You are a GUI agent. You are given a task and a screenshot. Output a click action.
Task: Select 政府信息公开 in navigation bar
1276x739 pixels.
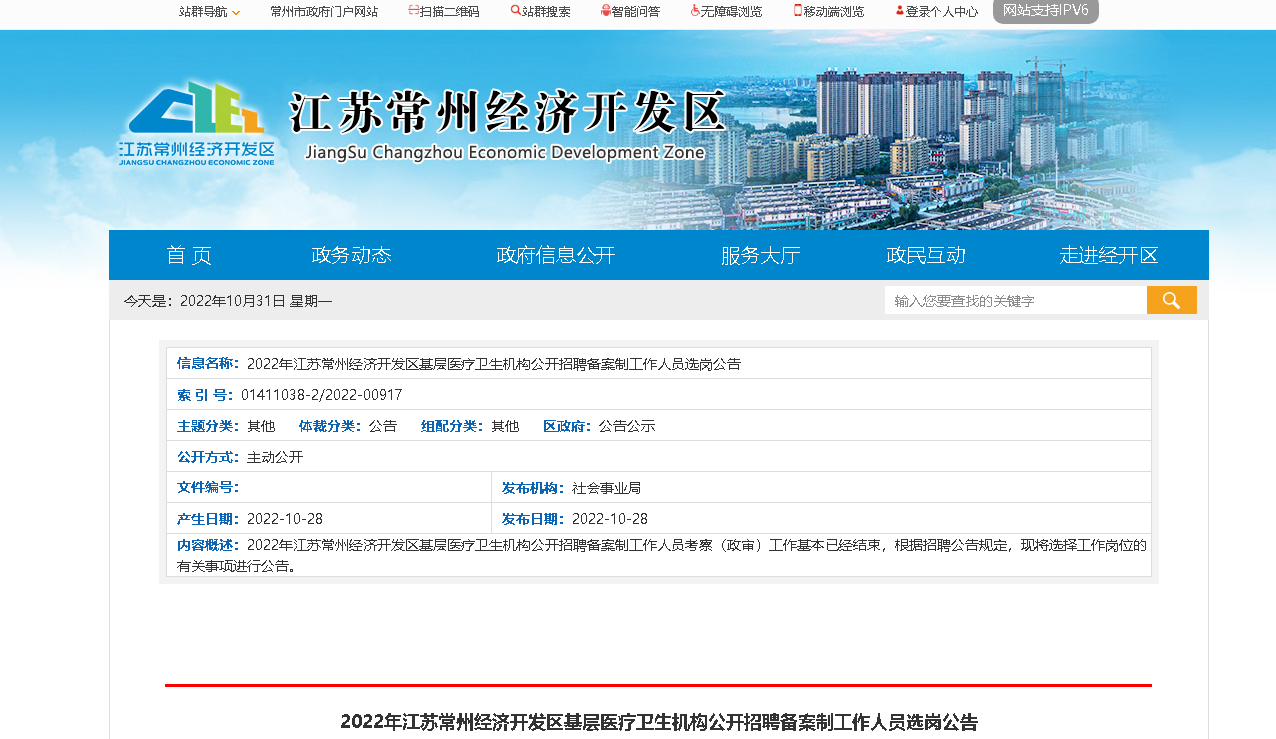555,255
